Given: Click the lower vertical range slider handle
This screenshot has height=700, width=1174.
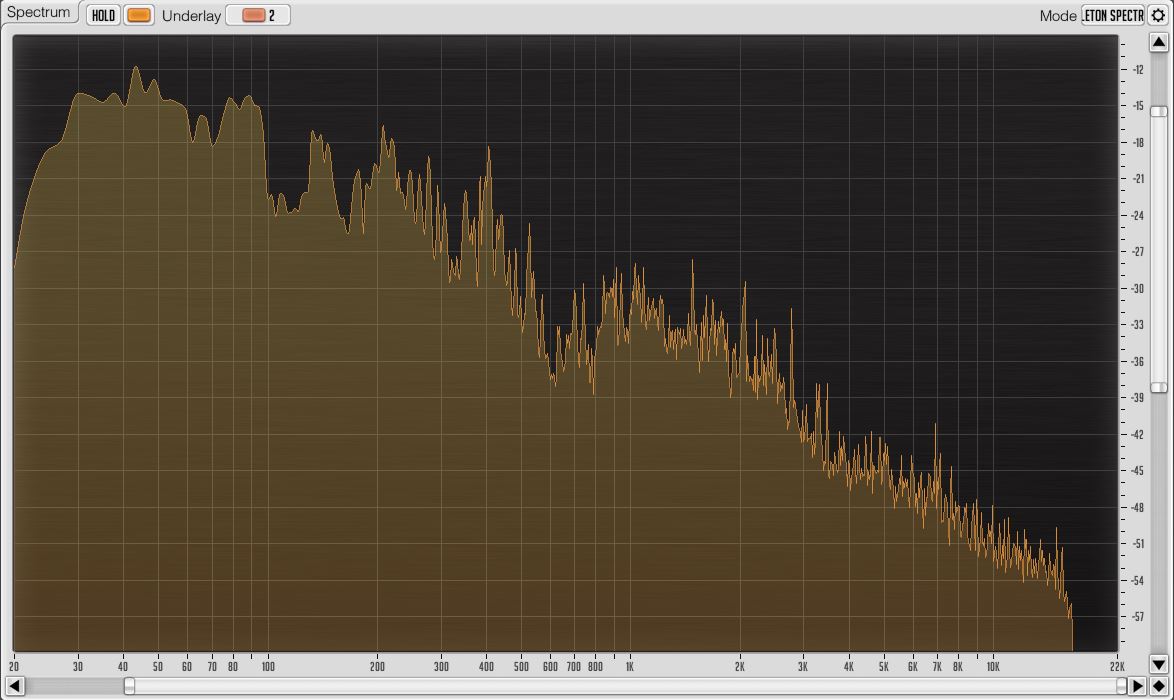Looking at the screenshot, I should (1158, 387).
